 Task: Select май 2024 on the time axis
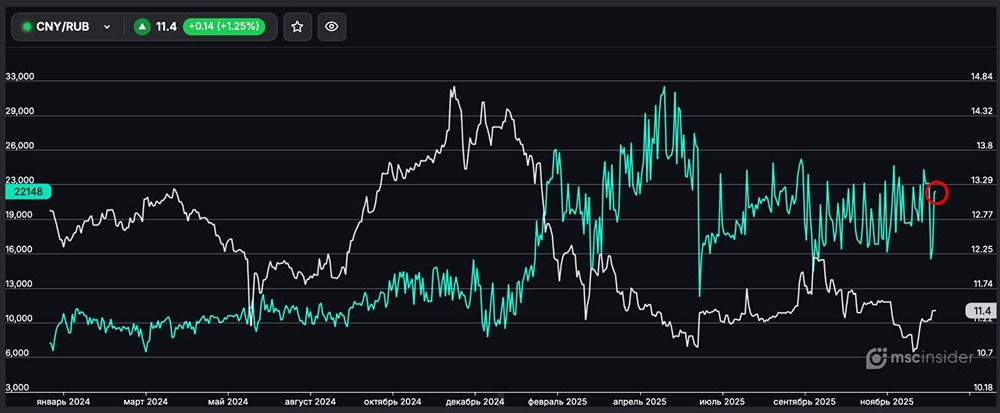click(x=228, y=402)
